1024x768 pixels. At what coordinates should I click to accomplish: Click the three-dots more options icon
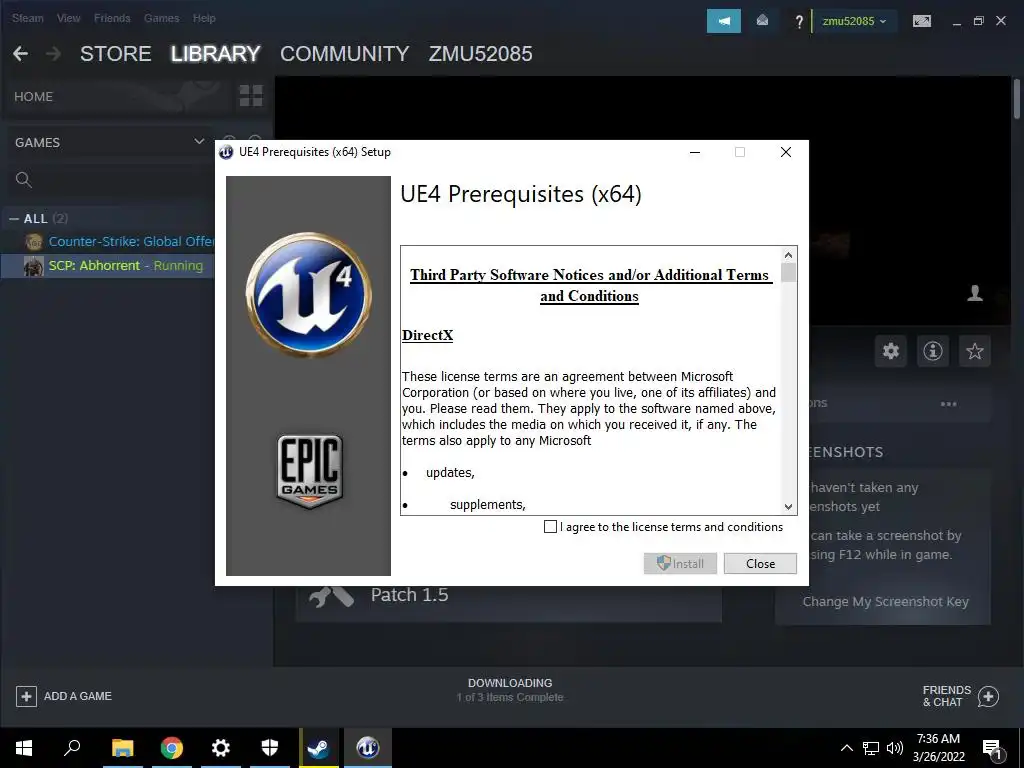click(x=948, y=404)
